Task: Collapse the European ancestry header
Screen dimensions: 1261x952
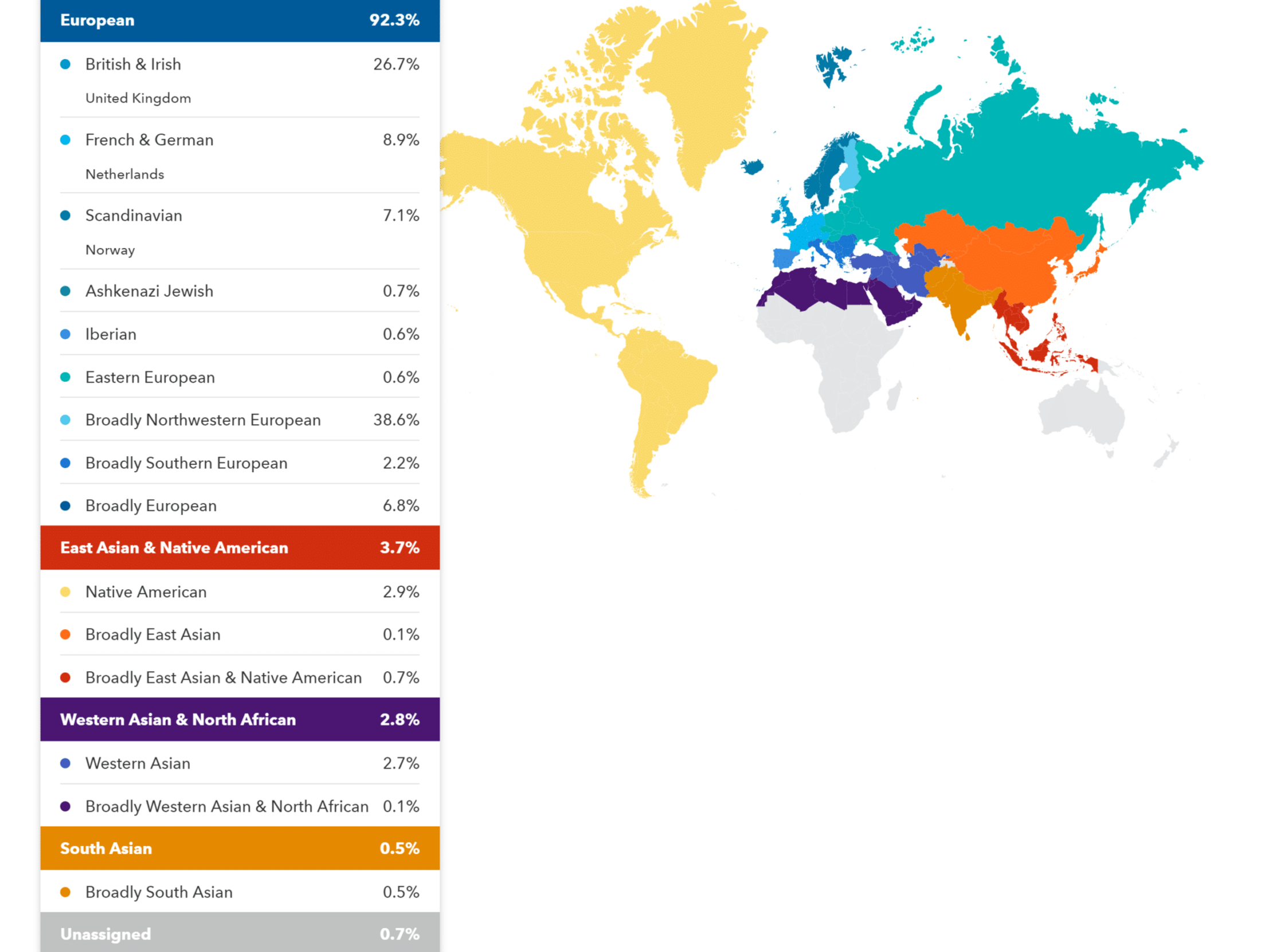Action: (240, 21)
